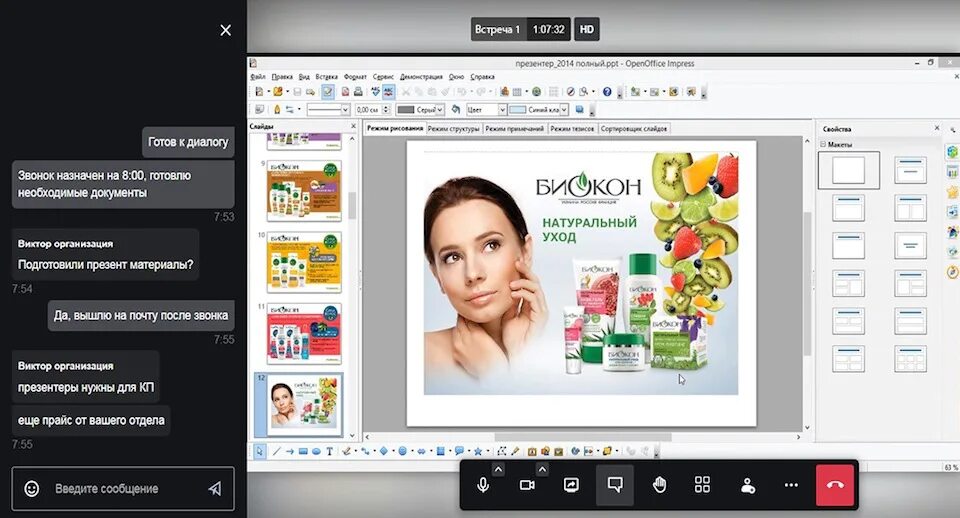This screenshot has width=960, height=518.
Task: Export directly as PDF icon
Action: coord(345,92)
